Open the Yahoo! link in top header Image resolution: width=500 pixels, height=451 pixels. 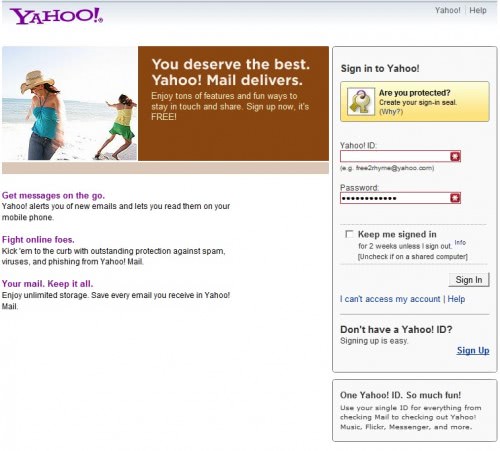[447, 10]
